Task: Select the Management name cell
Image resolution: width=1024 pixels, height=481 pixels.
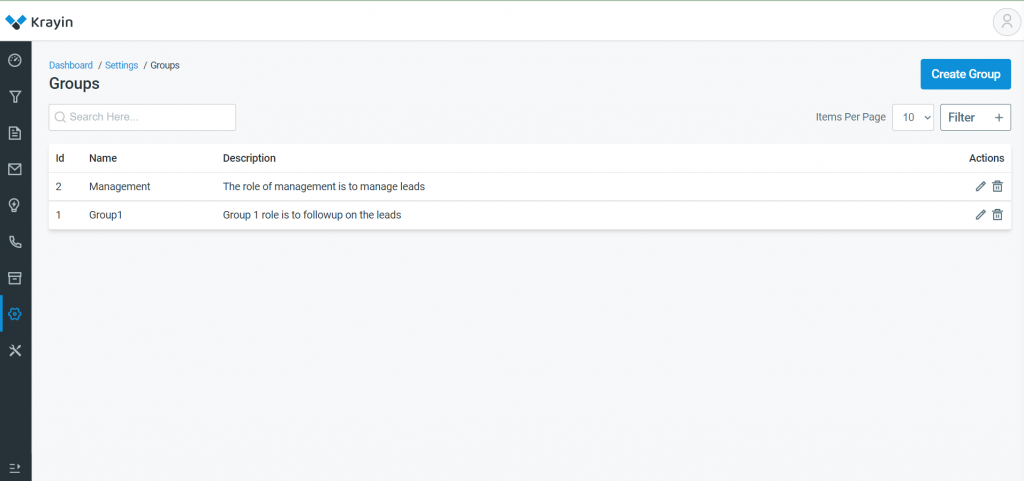Action: (x=120, y=187)
